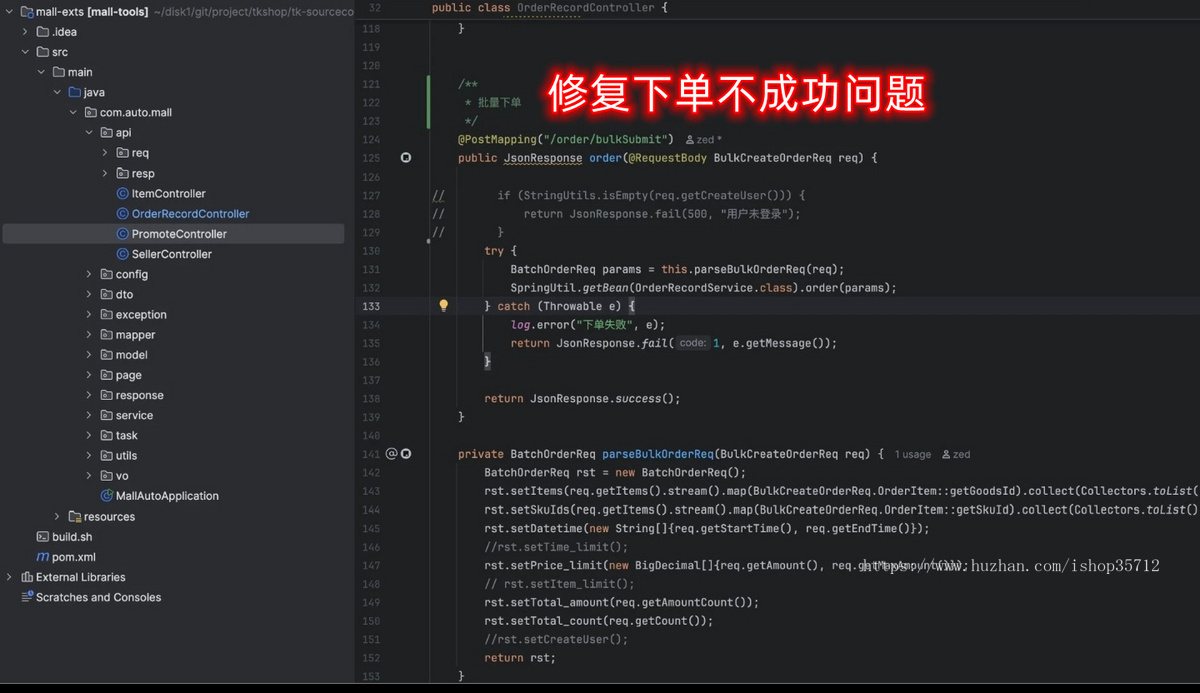1200x693 pixels.
Task: Click the JsonResponse.success() return statement
Action: coord(582,398)
